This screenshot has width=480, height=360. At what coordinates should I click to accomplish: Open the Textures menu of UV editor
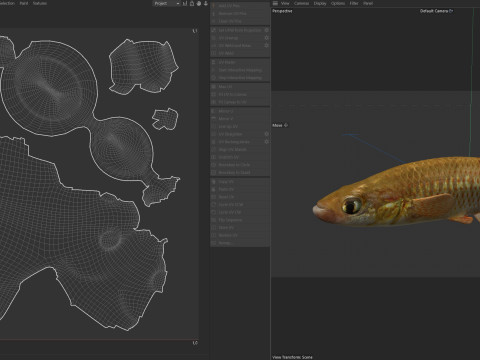pyautogui.click(x=40, y=3)
